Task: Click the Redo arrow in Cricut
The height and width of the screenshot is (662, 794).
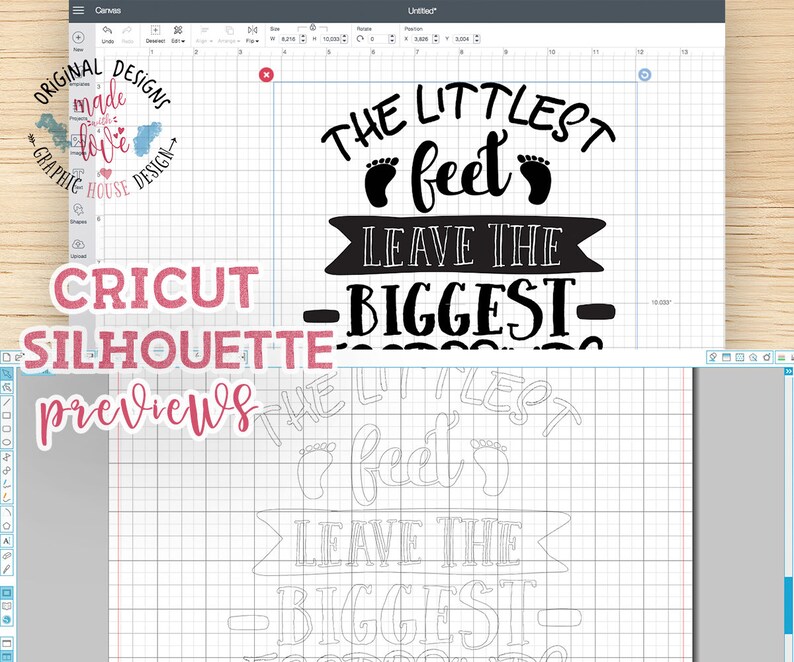Action: click(127, 30)
